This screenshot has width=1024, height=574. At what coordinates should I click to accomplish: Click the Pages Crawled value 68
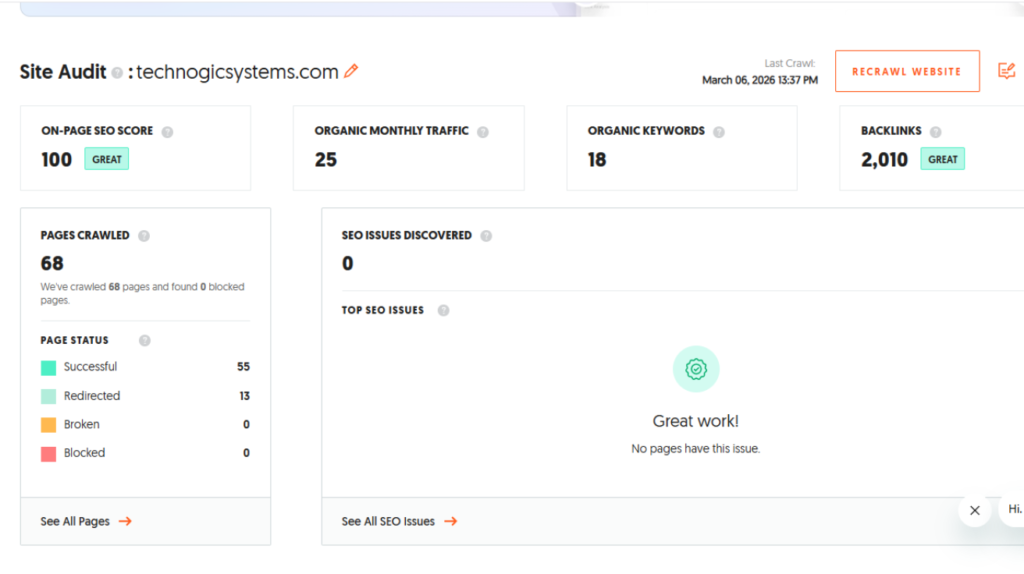52,263
